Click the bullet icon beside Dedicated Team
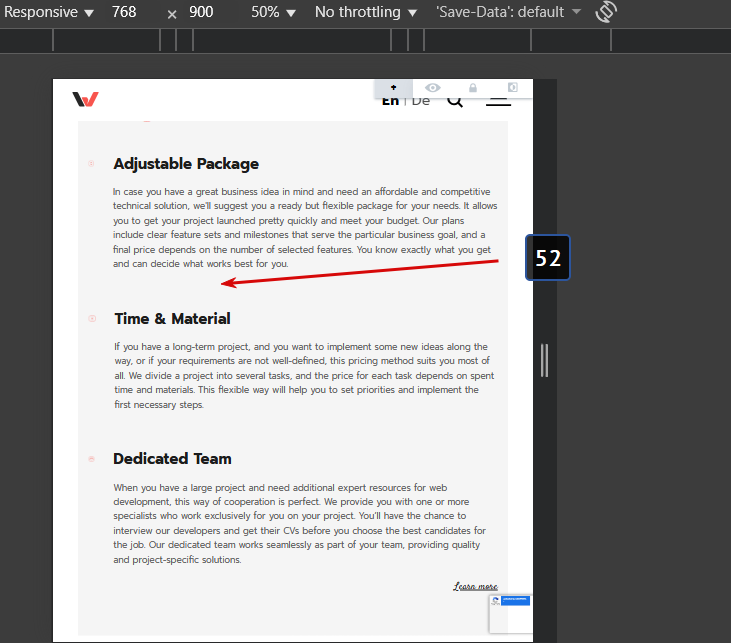The width and height of the screenshot is (731, 643). pyautogui.click(x=91, y=459)
